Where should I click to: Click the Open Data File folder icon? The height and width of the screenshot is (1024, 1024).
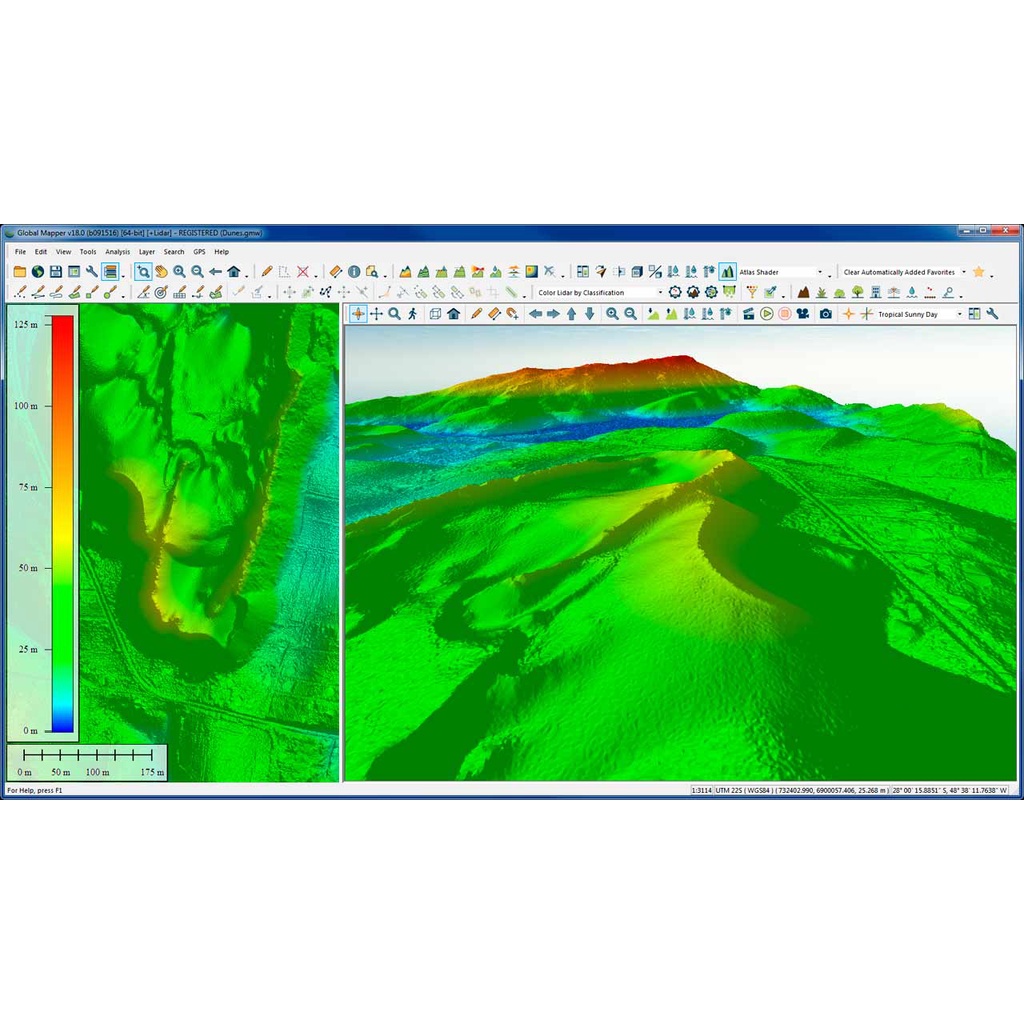pyautogui.click(x=20, y=272)
